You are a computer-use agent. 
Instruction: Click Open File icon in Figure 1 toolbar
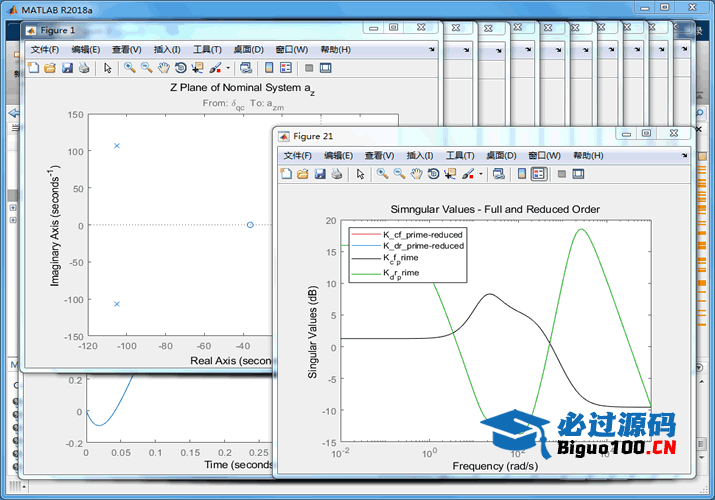click(50, 68)
